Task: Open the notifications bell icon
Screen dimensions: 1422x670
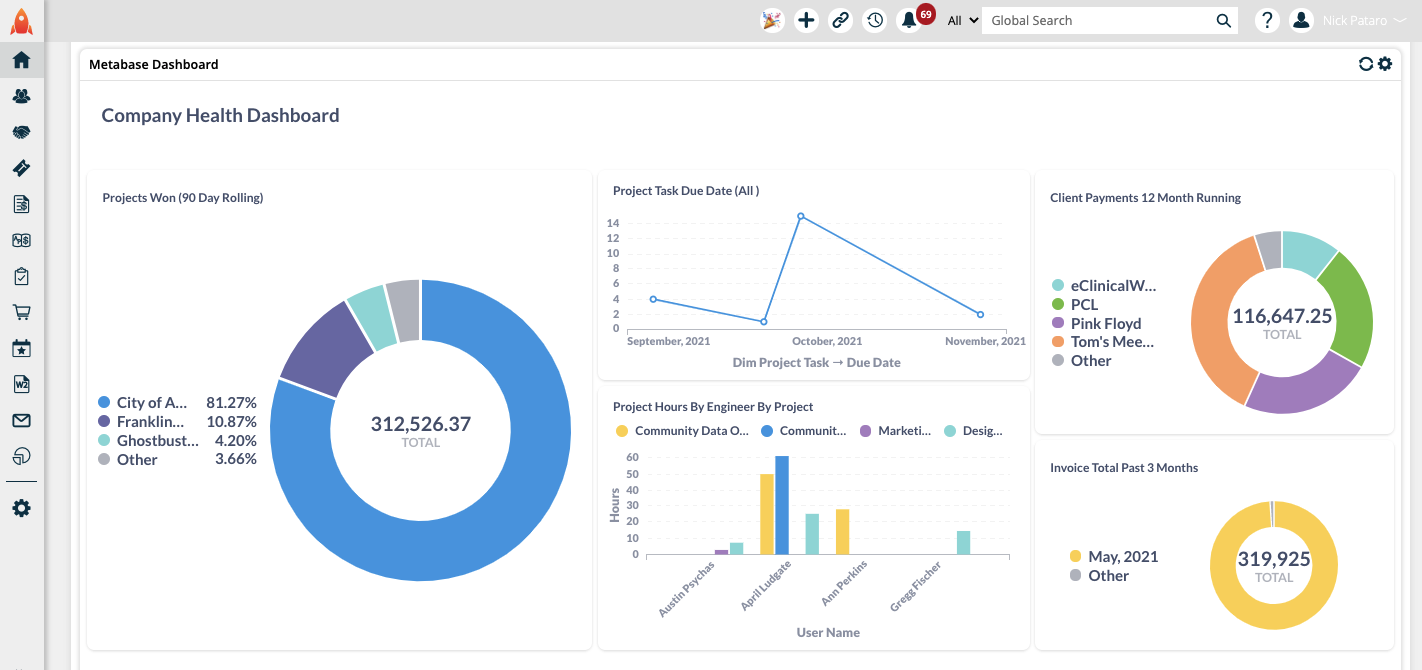Action: pyautogui.click(x=908, y=21)
